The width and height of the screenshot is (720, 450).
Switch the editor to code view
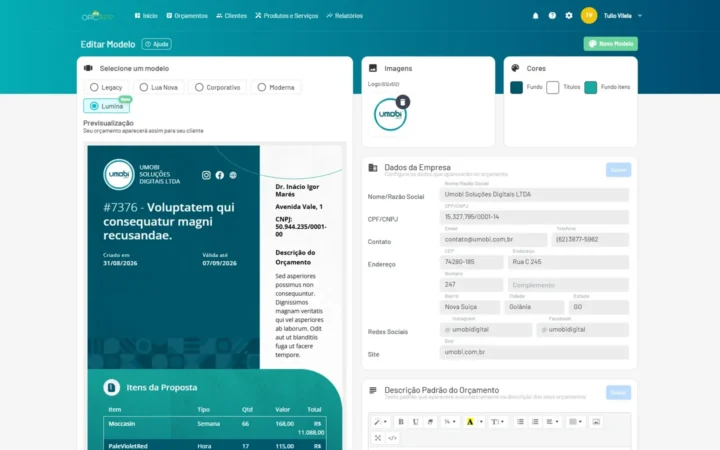tap(392, 438)
